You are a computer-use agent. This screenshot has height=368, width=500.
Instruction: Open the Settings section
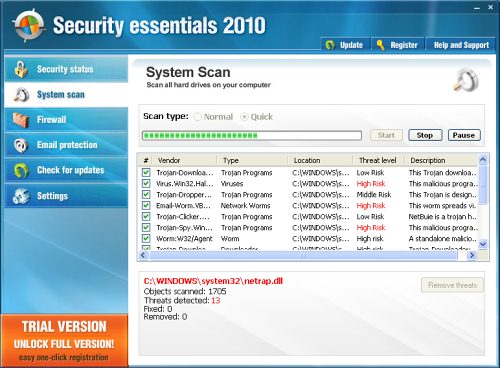coord(66,196)
